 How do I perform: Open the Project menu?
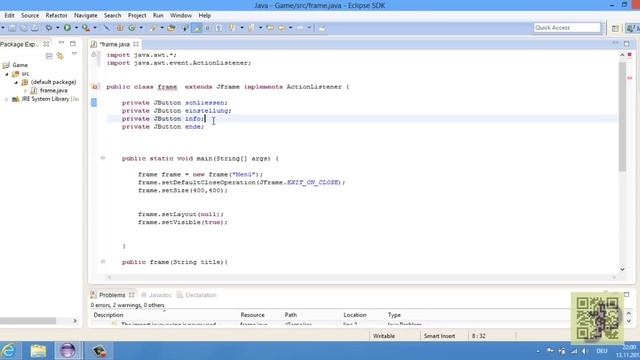pyautogui.click(x=137, y=16)
